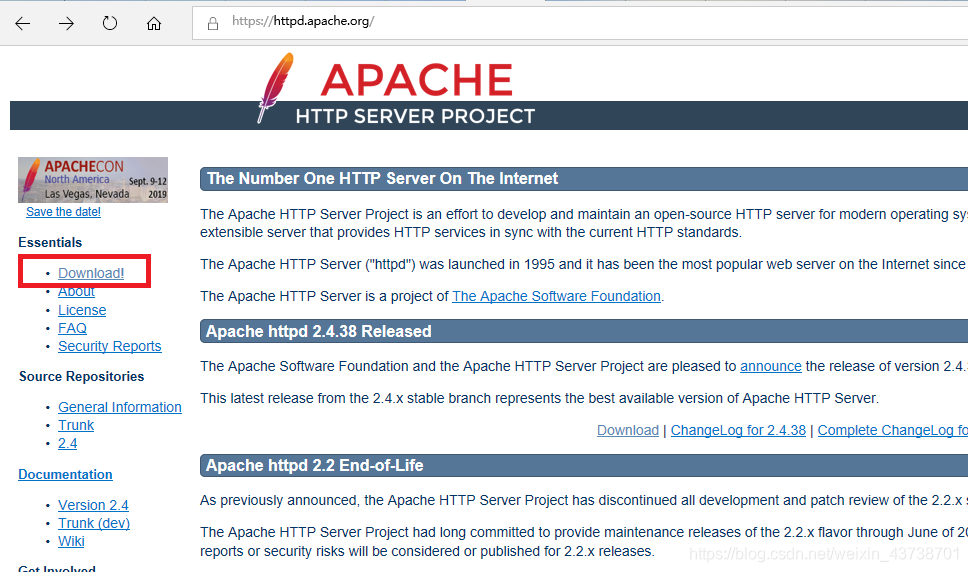Follow the 'Save the date!' link
Viewport: 968px width, 572px height.
click(63, 212)
